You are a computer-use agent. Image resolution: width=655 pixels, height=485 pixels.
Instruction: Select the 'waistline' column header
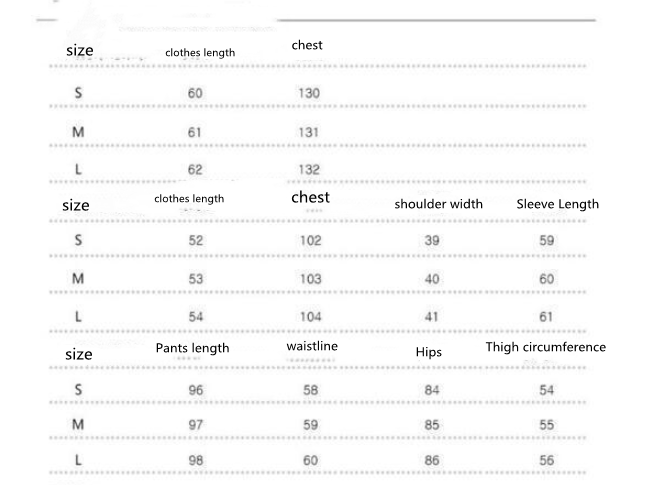(311, 346)
